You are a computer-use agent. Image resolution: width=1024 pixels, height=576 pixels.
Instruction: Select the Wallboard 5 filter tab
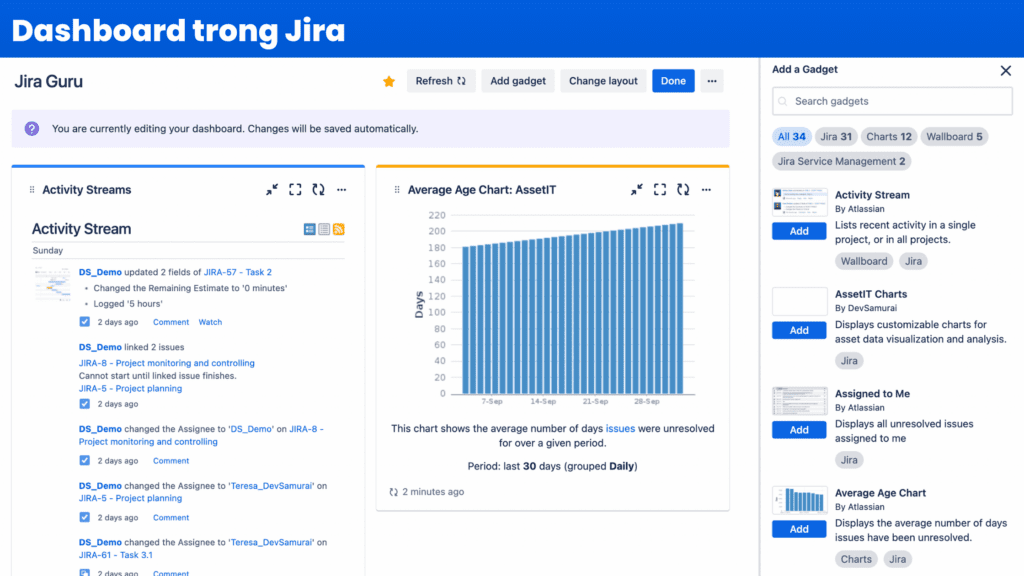[x=954, y=136]
